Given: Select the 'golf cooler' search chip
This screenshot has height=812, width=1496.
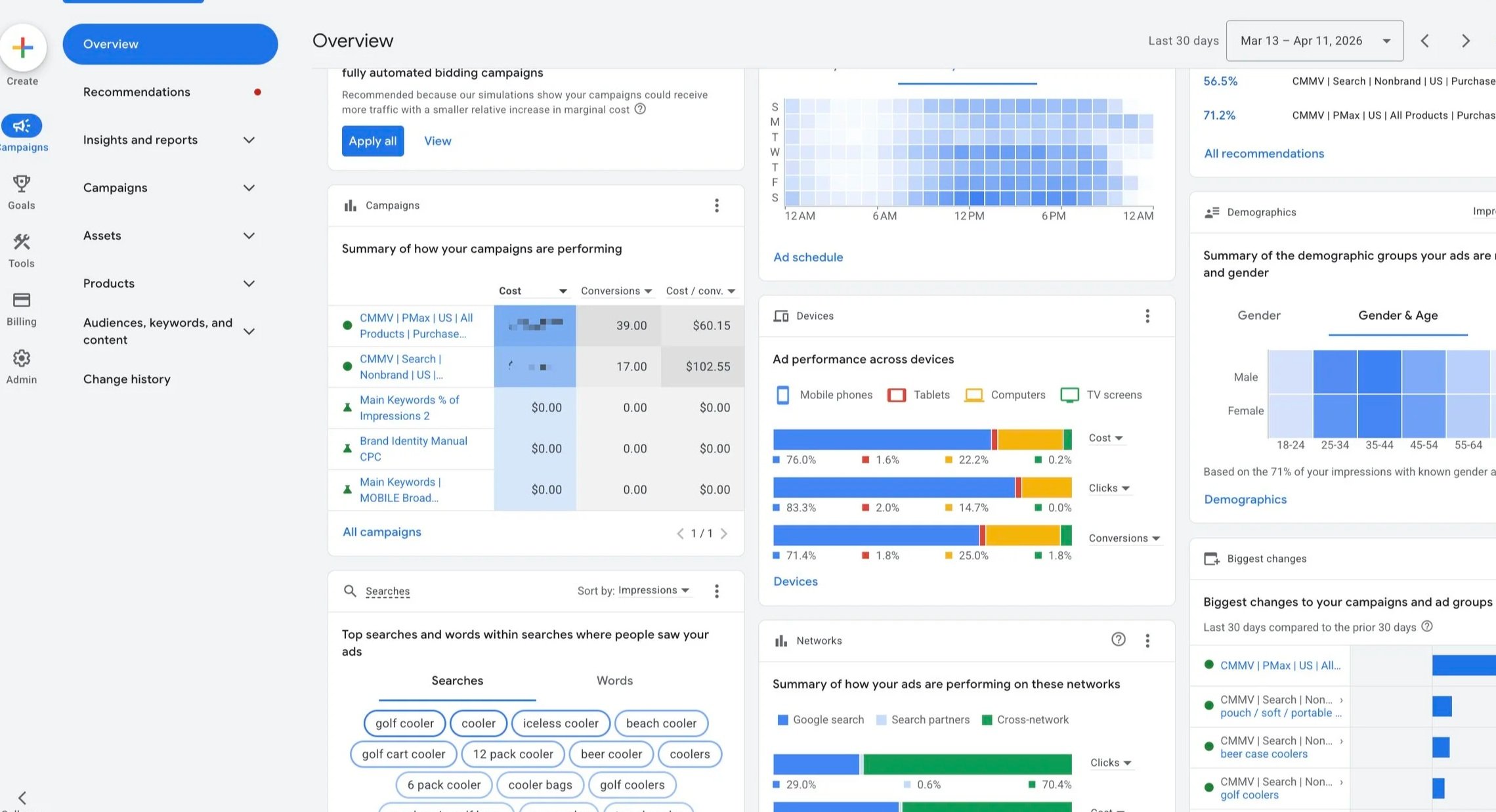Looking at the screenshot, I should (404, 723).
